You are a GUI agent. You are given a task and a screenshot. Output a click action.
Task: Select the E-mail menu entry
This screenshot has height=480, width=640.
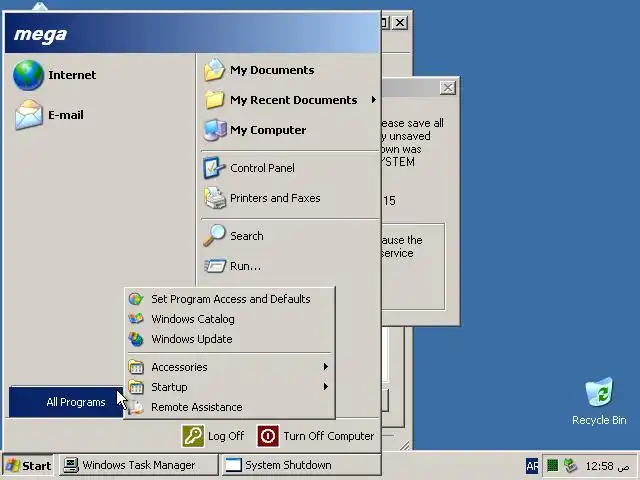coord(102,115)
